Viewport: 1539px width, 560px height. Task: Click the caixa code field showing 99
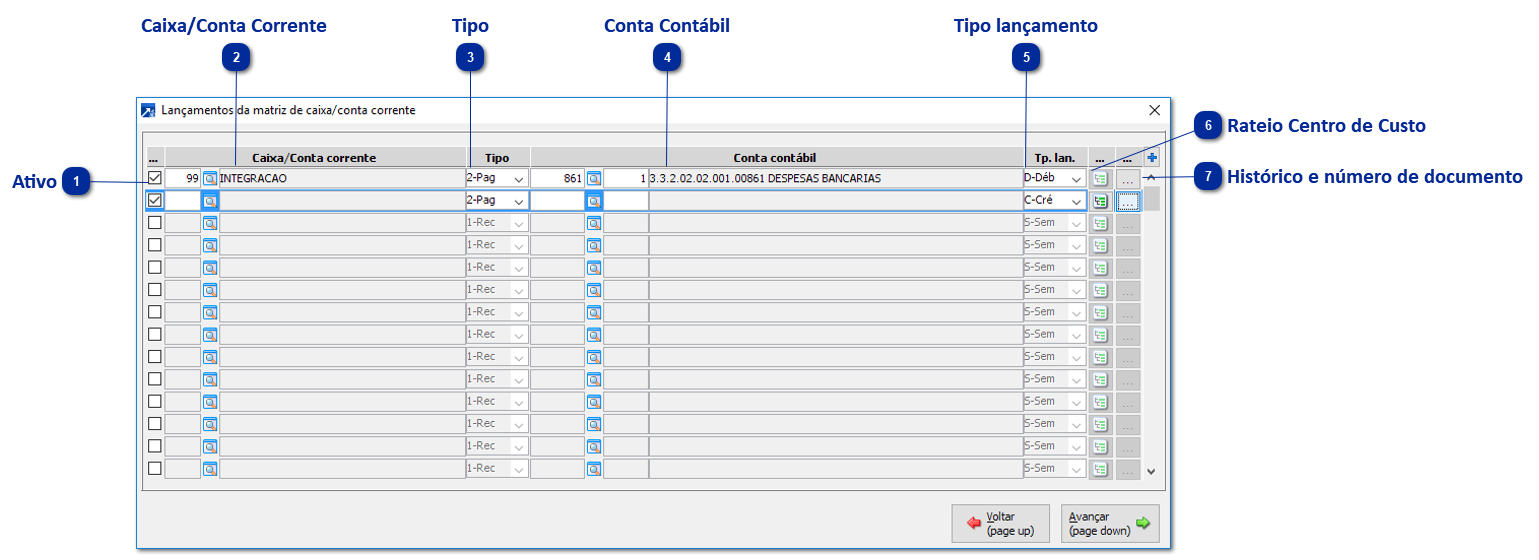tap(183, 178)
